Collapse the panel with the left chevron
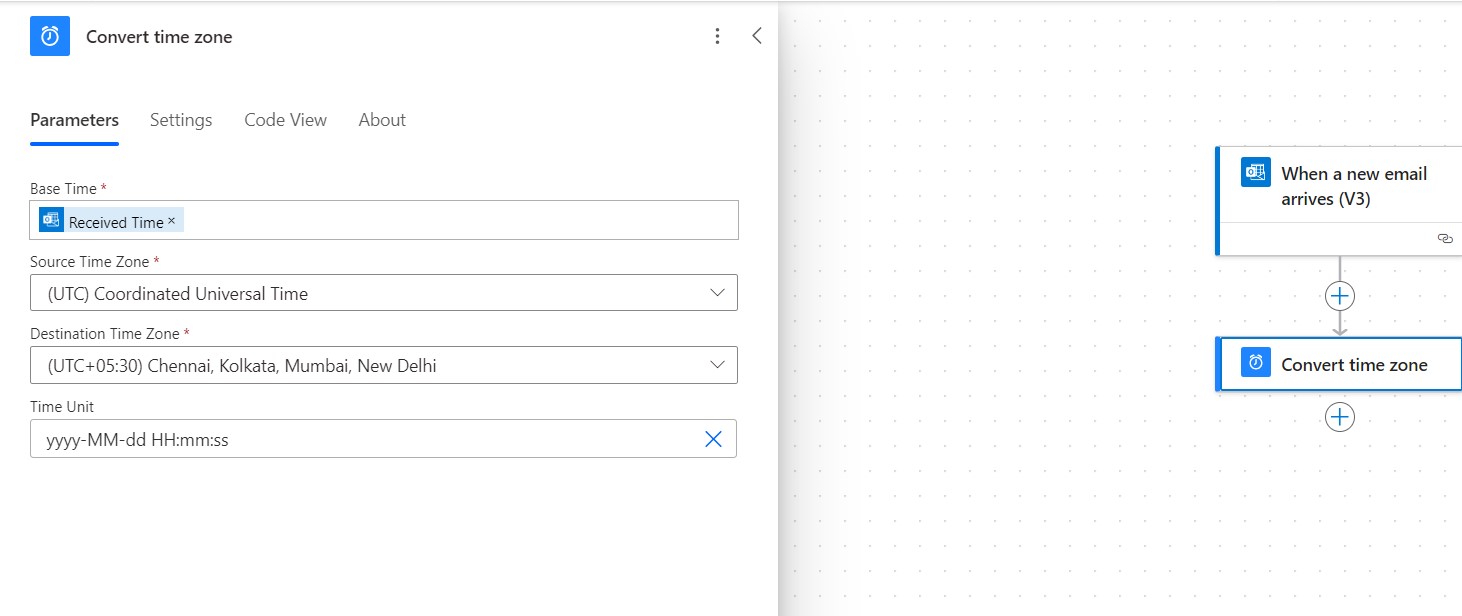The width and height of the screenshot is (1462, 616). (757, 36)
